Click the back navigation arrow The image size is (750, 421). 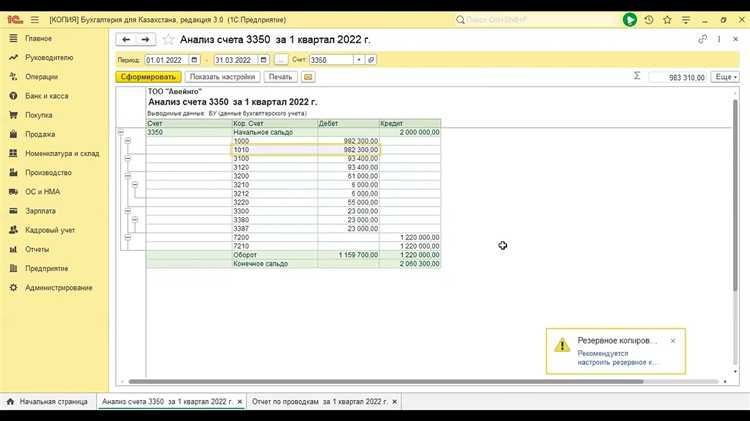pyautogui.click(x=127, y=39)
